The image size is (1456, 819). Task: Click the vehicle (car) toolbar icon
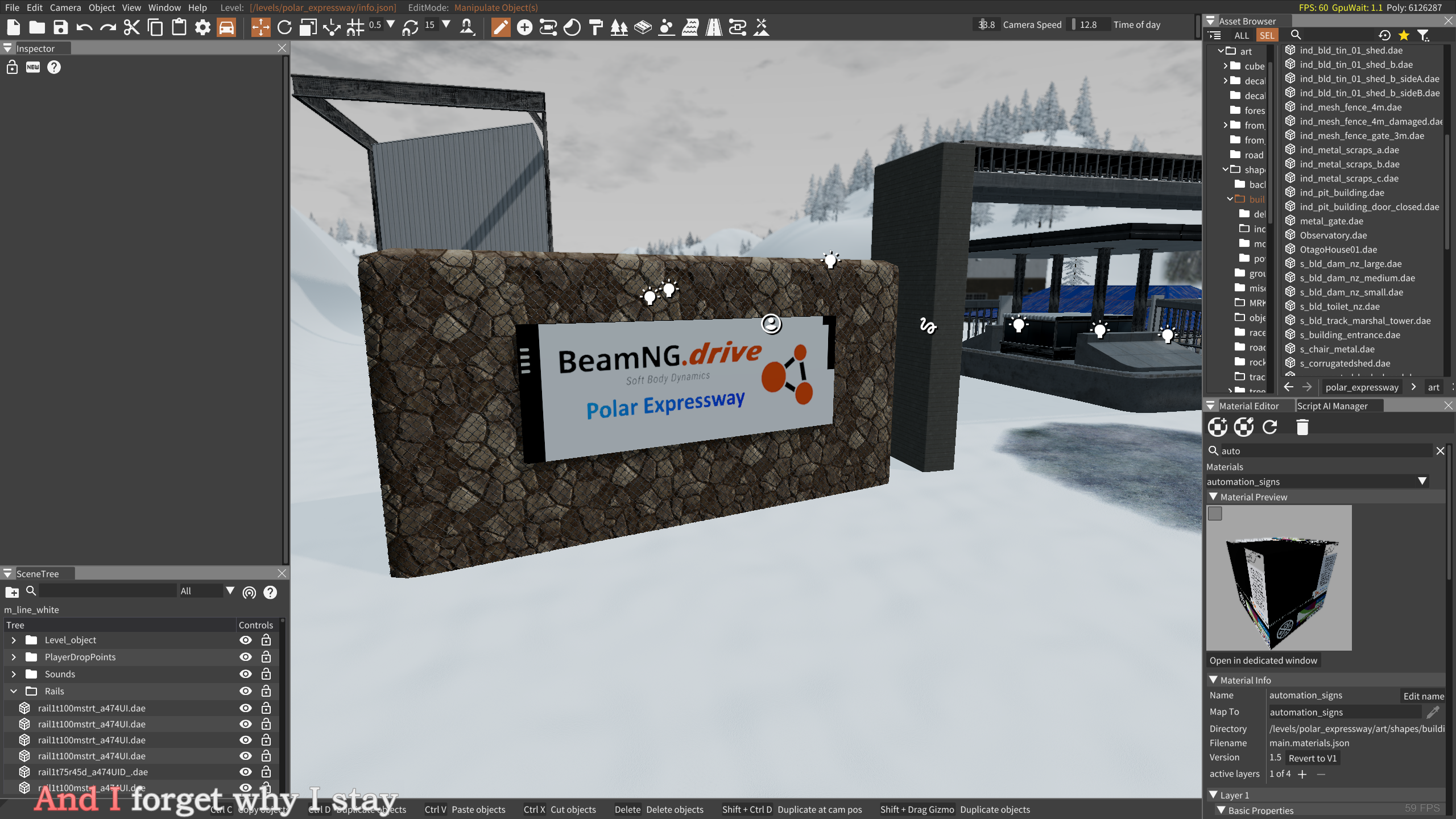pyautogui.click(x=226, y=27)
